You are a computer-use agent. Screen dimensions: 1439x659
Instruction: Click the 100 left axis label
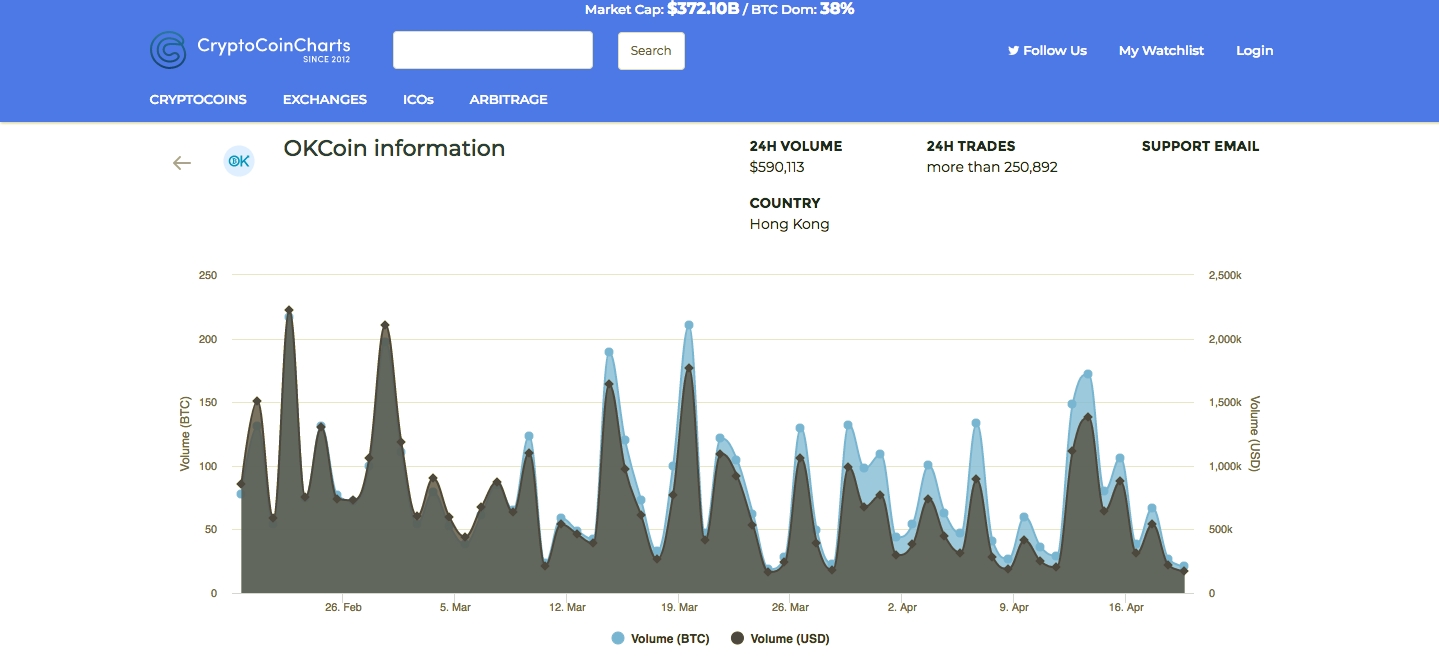click(208, 466)
